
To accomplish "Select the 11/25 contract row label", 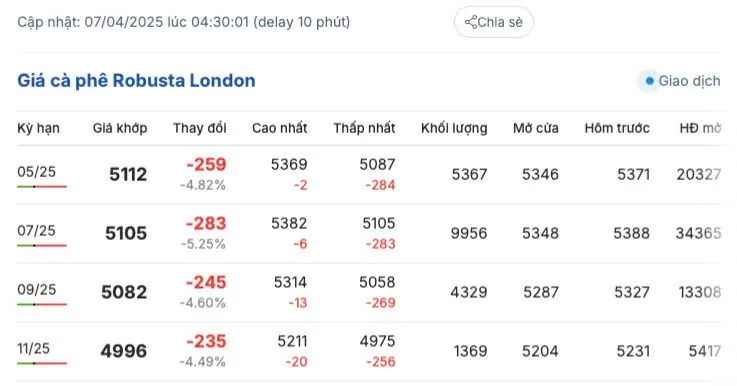I will [x=33, y=348].
